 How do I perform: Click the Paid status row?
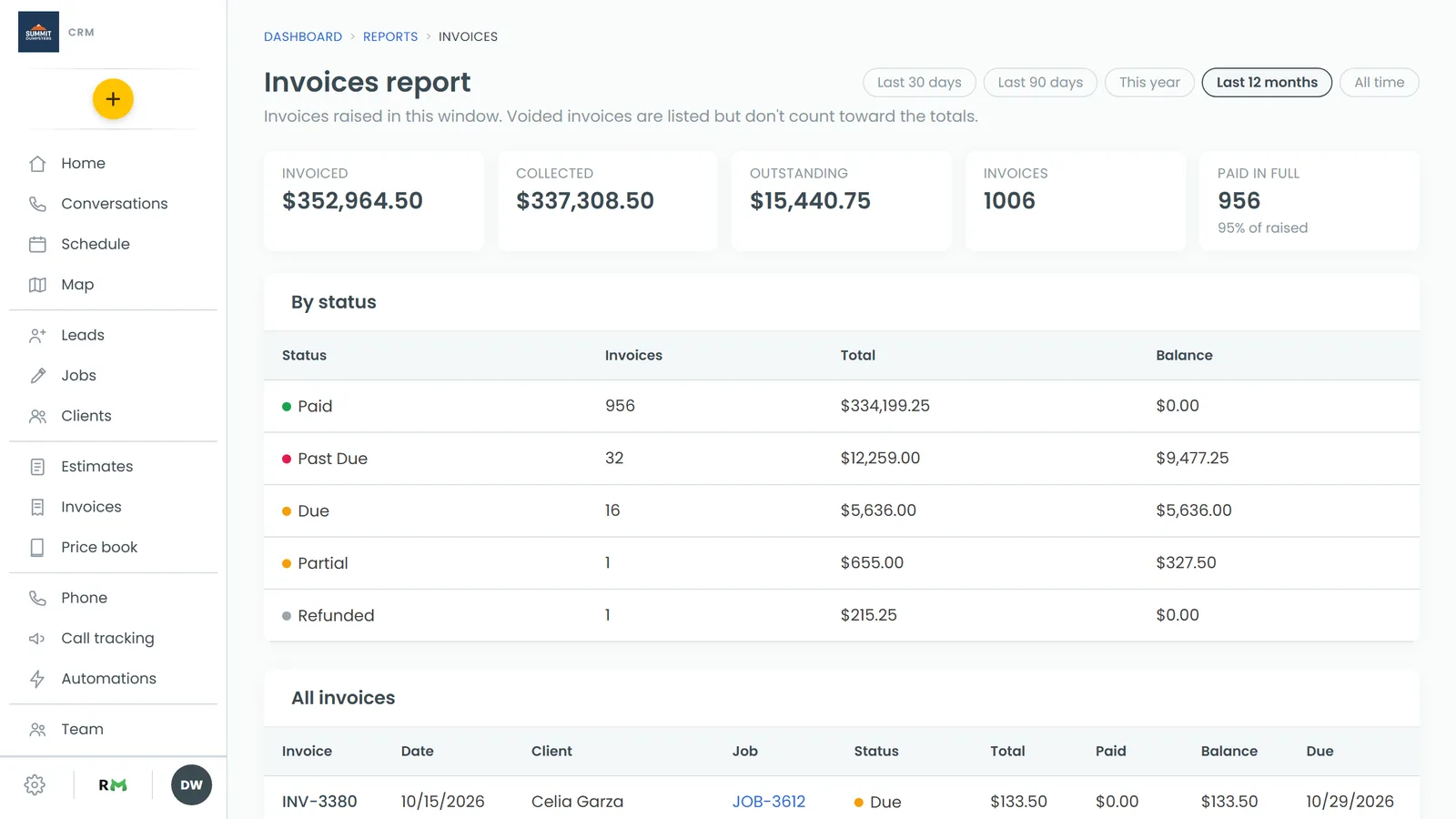coord(842,406)
